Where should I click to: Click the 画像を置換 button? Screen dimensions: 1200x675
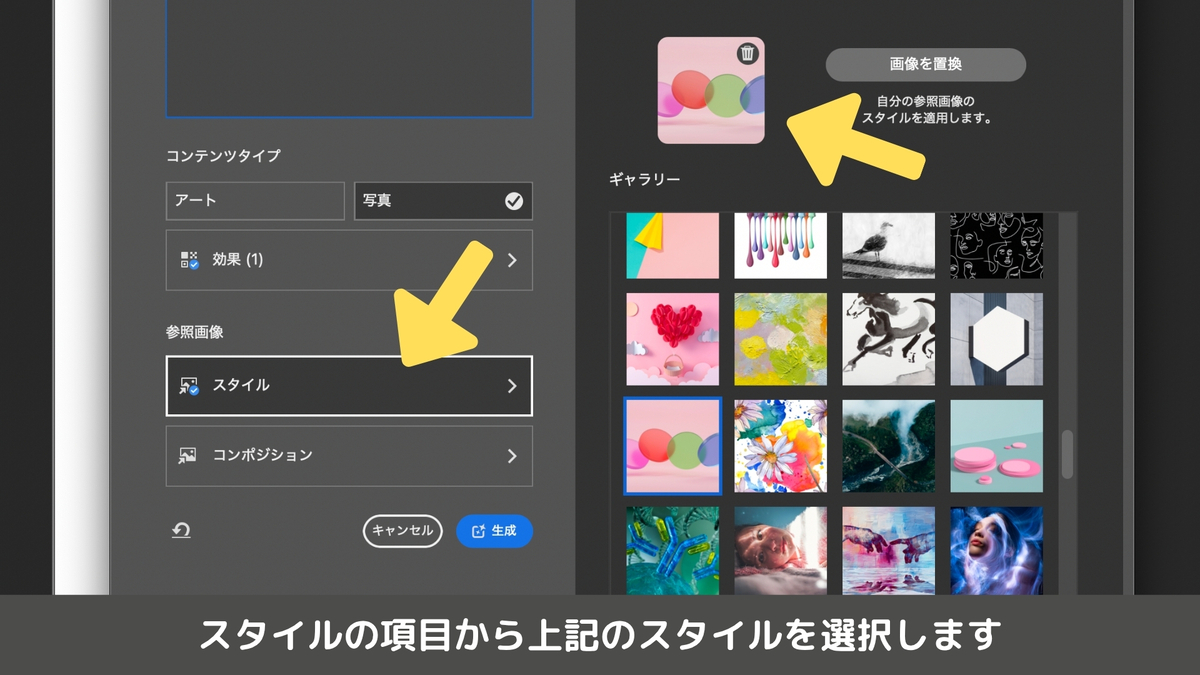(926, 64)
